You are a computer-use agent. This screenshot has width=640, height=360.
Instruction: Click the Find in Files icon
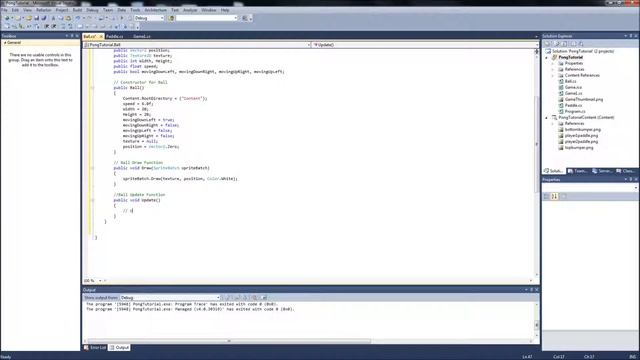(x=171, y=18)
